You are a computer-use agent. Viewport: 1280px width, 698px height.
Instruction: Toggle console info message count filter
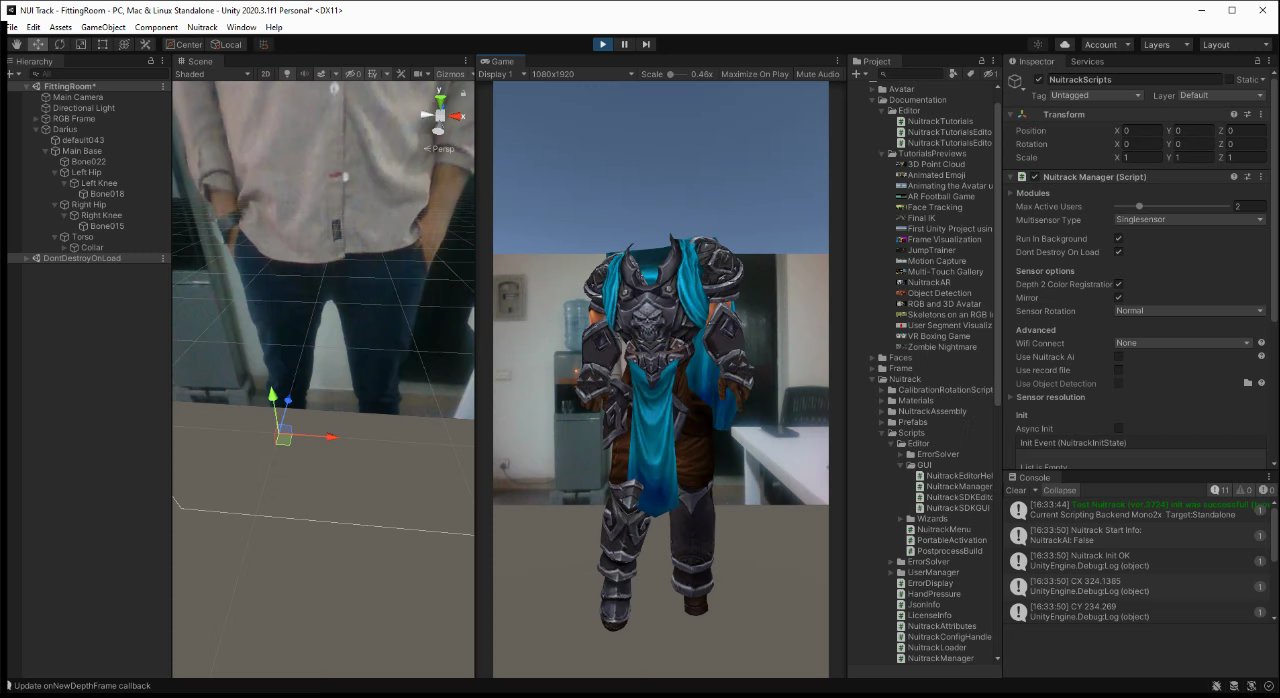1220,490
